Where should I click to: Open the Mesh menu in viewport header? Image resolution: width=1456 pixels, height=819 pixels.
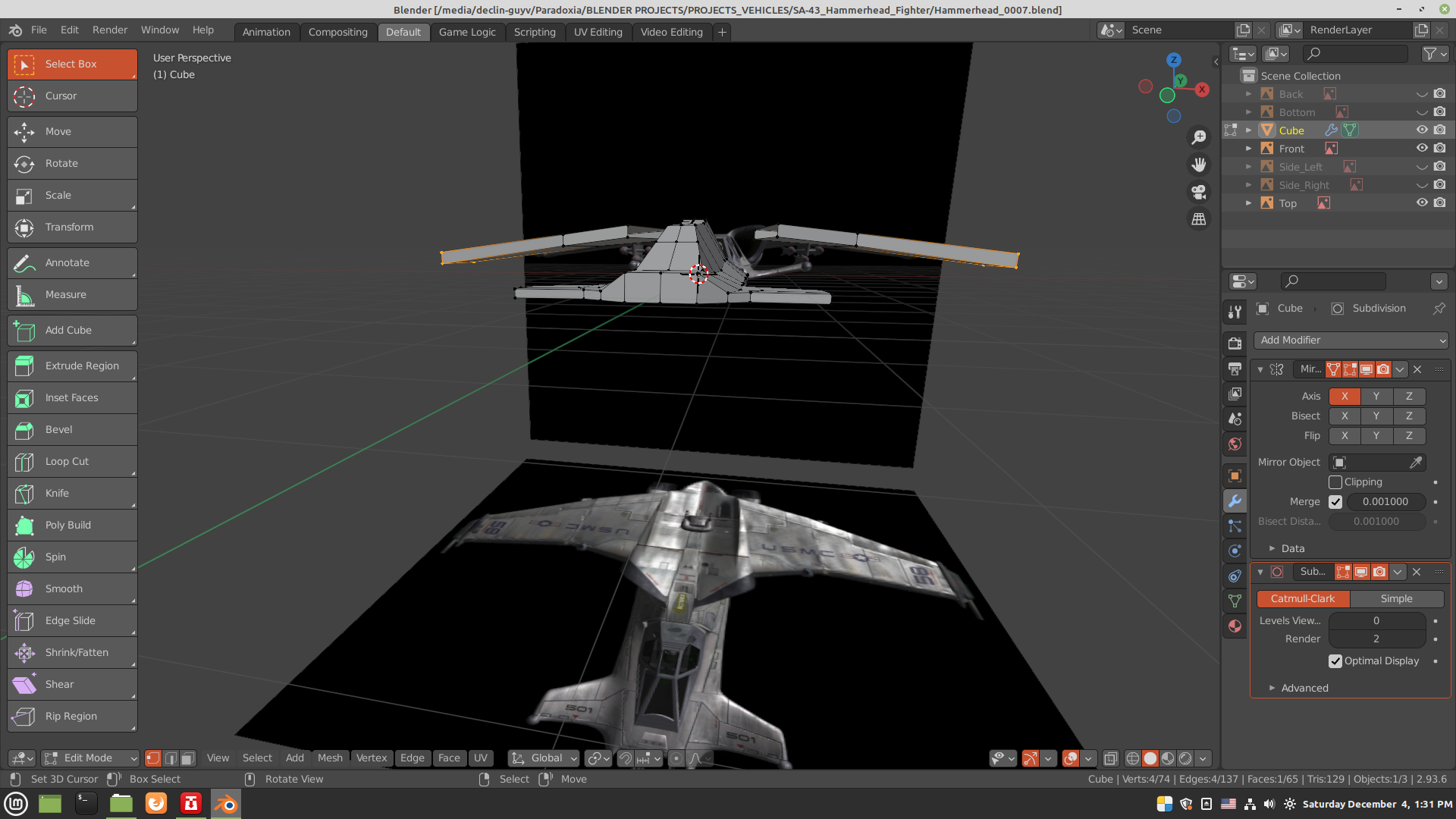330,758
